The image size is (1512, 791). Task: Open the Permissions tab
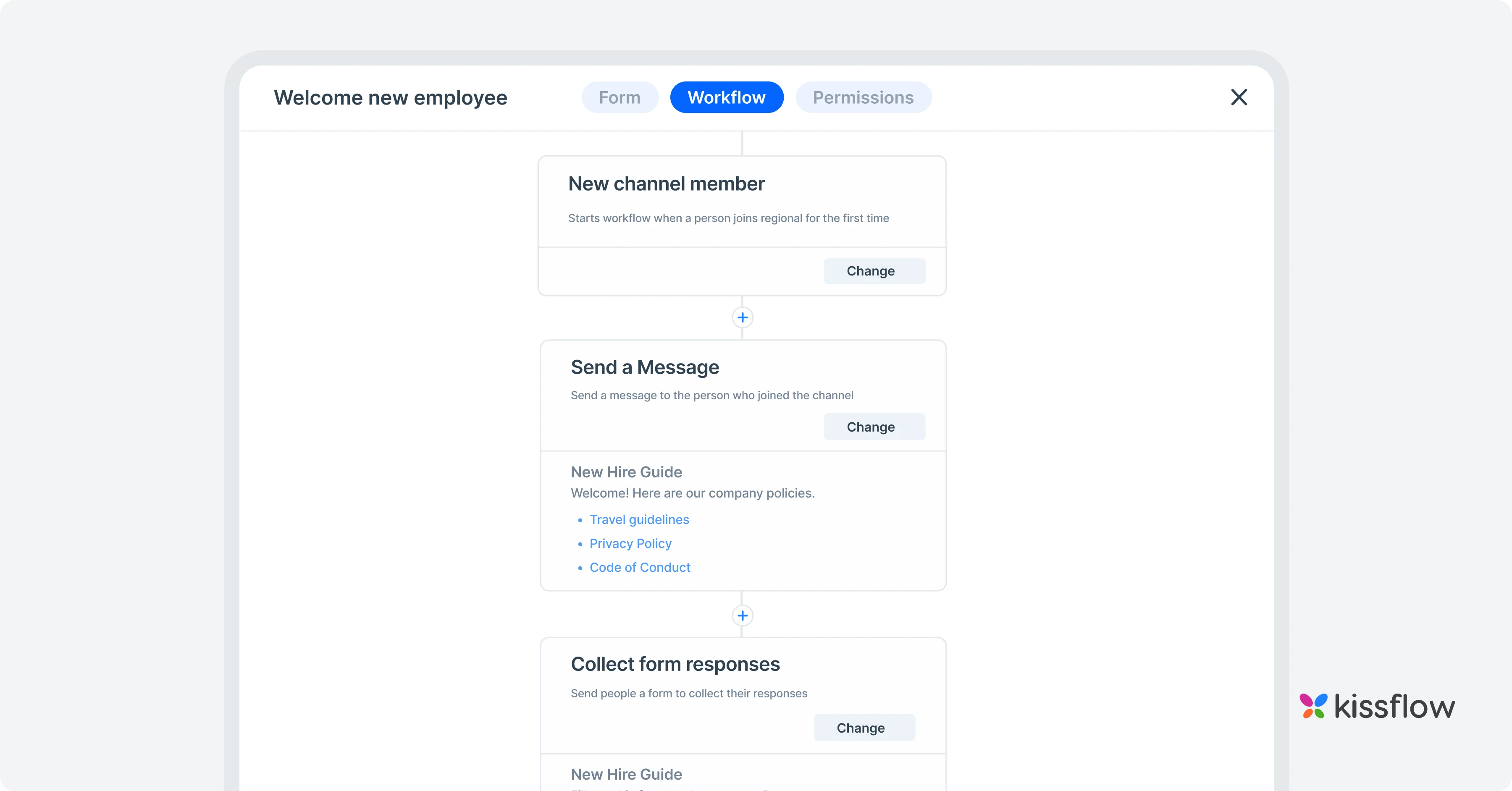[864, 97]
